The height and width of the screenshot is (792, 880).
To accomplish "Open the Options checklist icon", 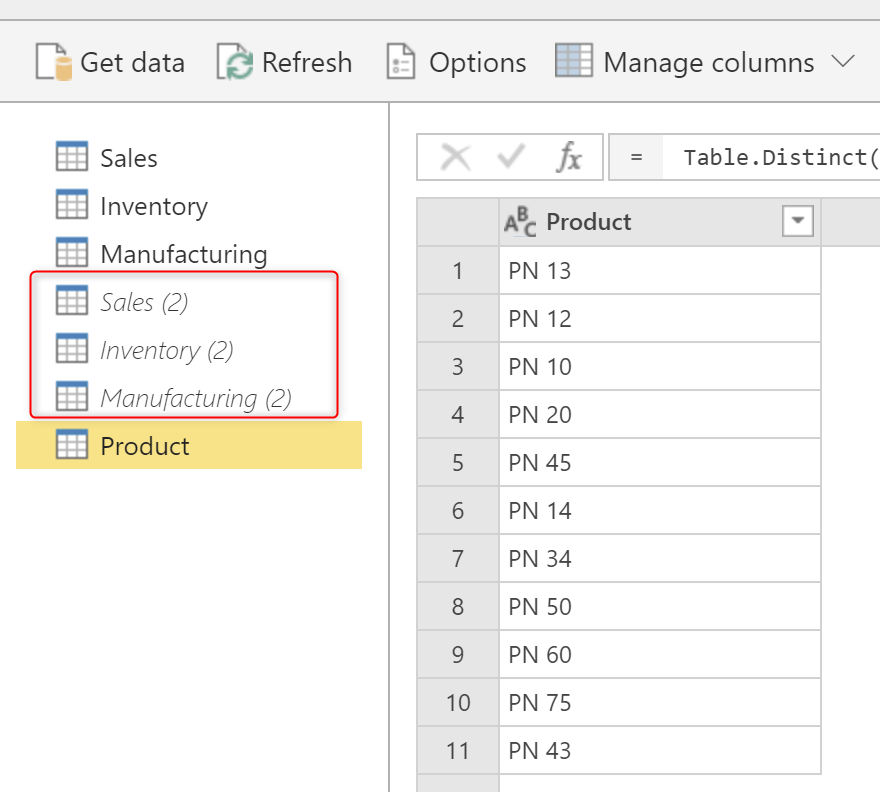I will point(400,62).
